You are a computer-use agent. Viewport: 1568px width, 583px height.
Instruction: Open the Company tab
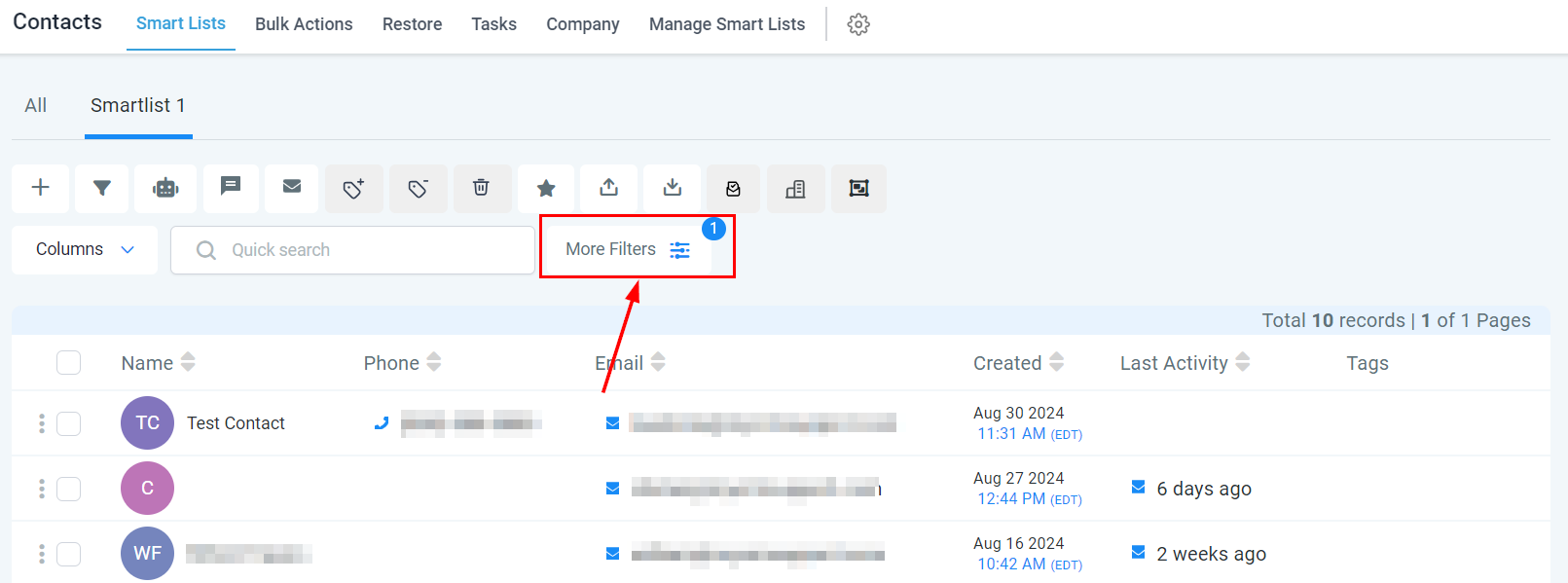coord(583,24)
